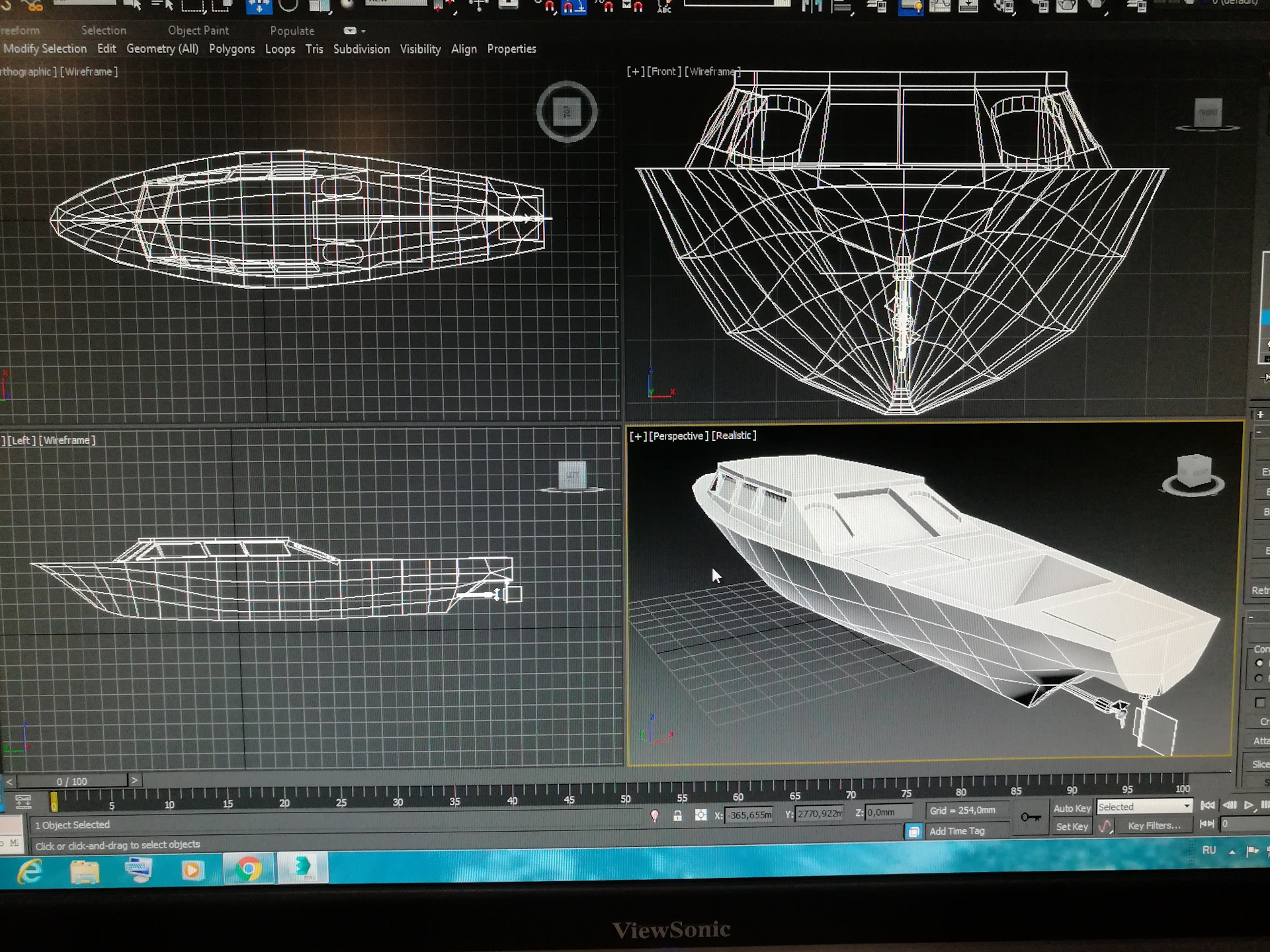
Task: Jump to the start frame
Action: click(x=1207, y=805)
